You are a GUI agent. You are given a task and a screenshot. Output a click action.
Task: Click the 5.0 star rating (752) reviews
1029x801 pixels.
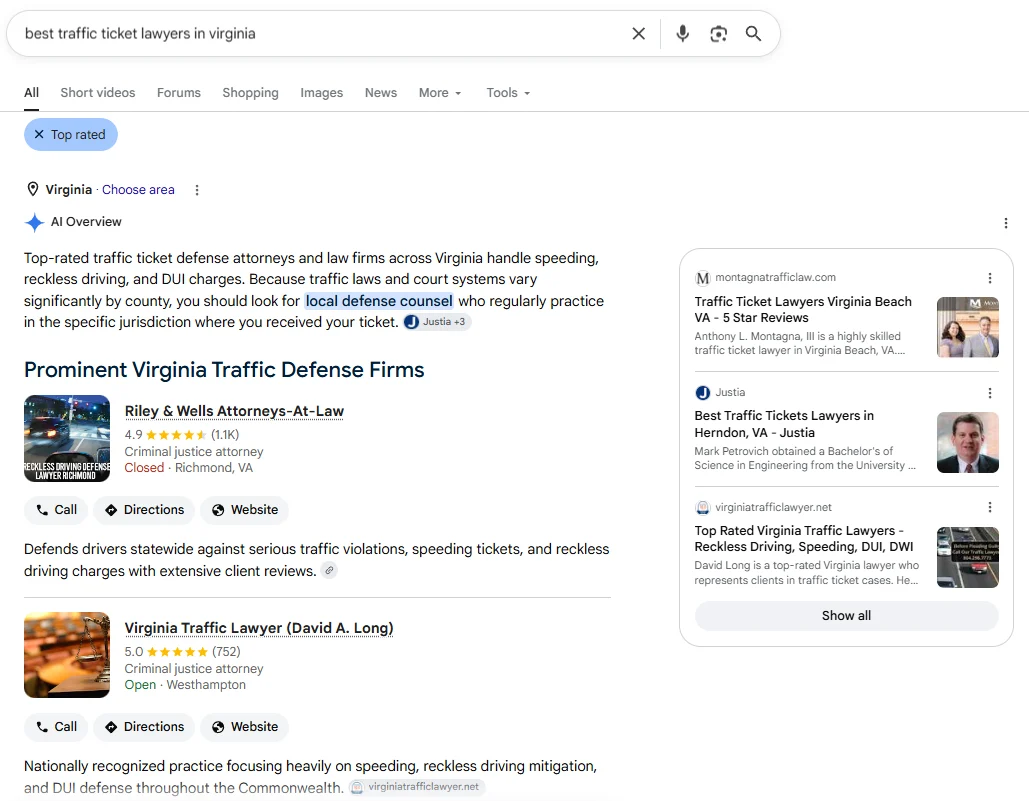pos(182,651)
